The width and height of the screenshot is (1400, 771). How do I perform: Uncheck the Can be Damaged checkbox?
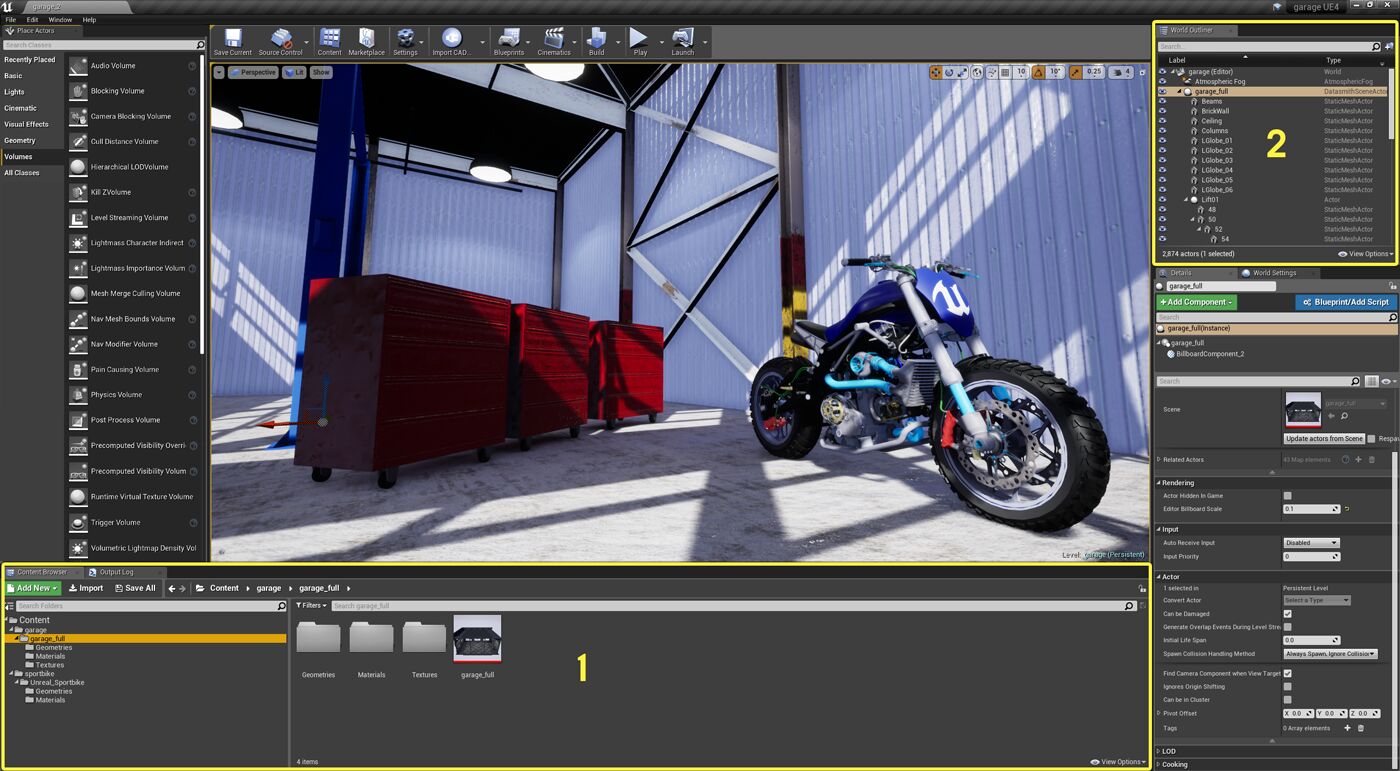point(1289,614)
